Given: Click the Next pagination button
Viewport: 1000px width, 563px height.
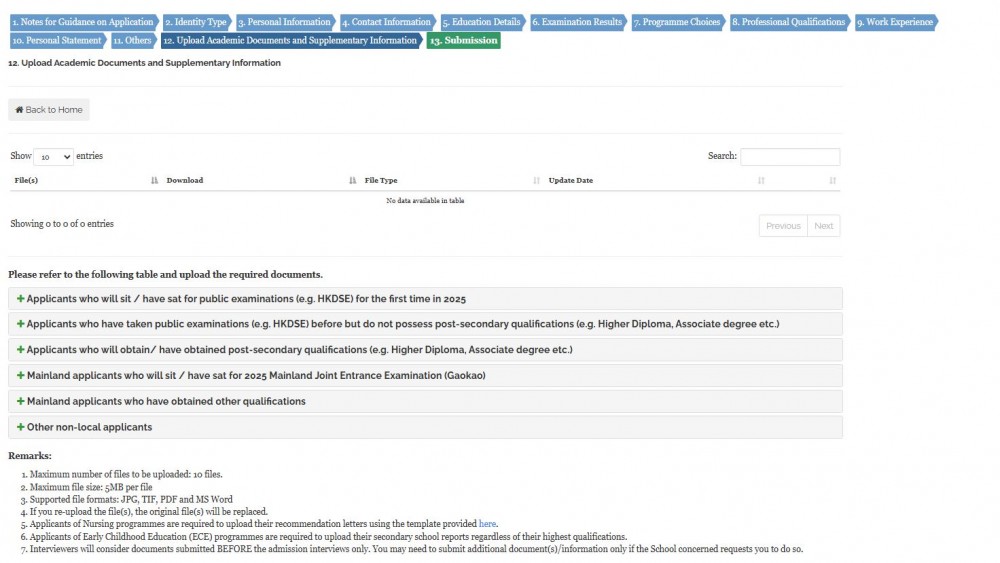Looking at the screenshot, I should [x=823, y=226].
